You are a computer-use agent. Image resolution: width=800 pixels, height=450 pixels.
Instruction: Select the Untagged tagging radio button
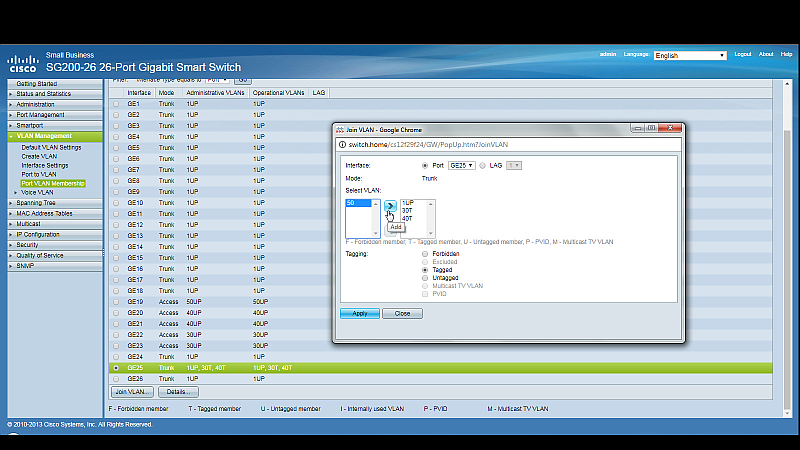point(425,278)
